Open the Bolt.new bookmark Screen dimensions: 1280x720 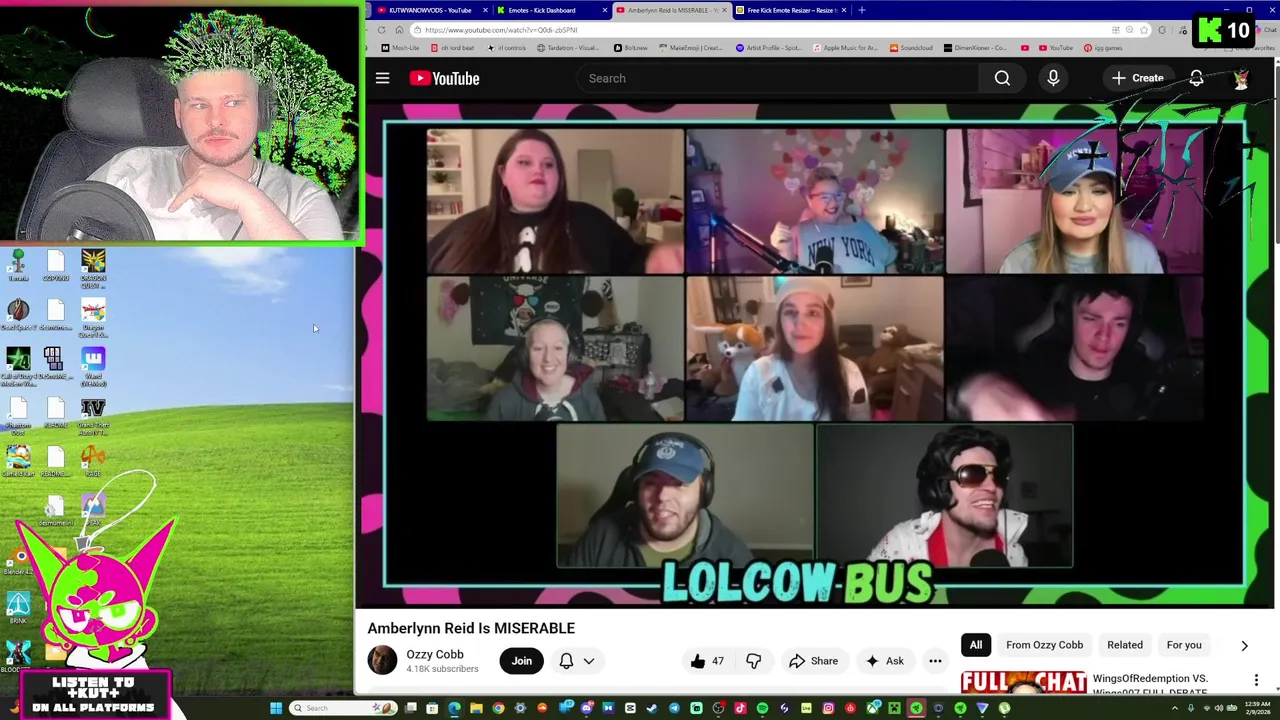click(631, 48)
